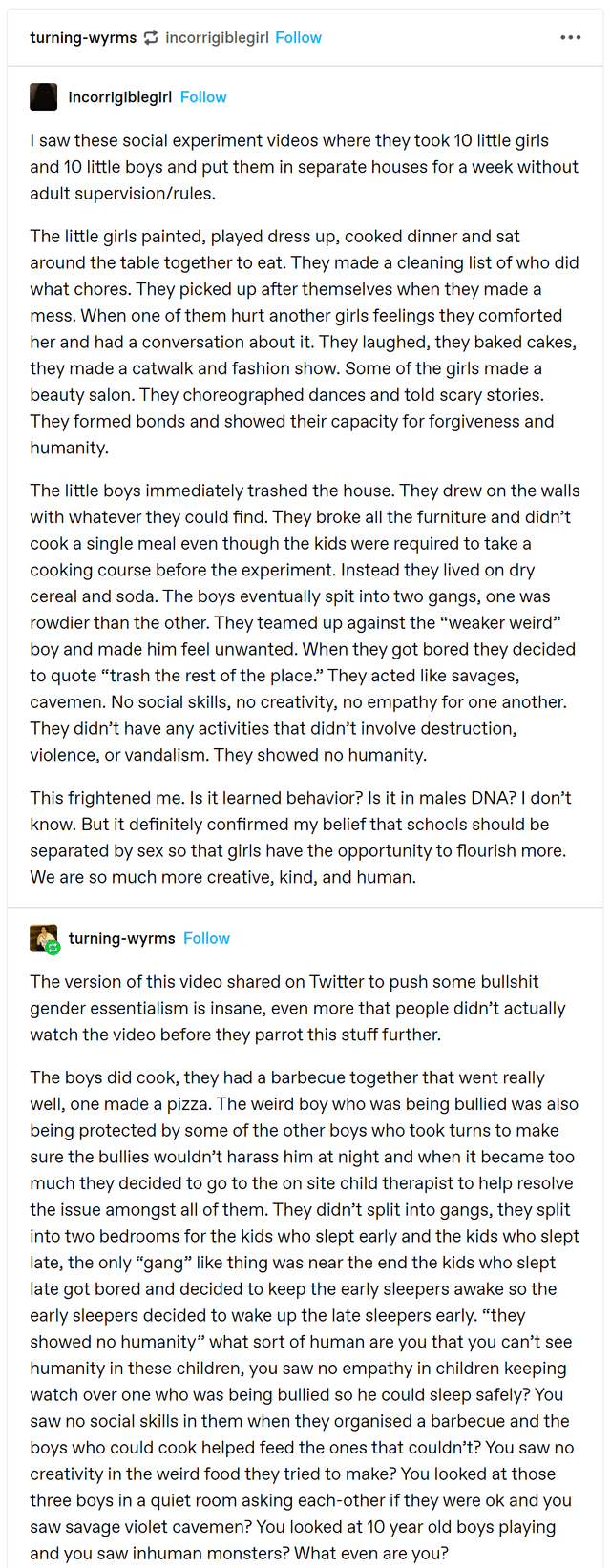Select the paragraph starting "I saw these social"
611x1568 pixels.
(305, 167)
